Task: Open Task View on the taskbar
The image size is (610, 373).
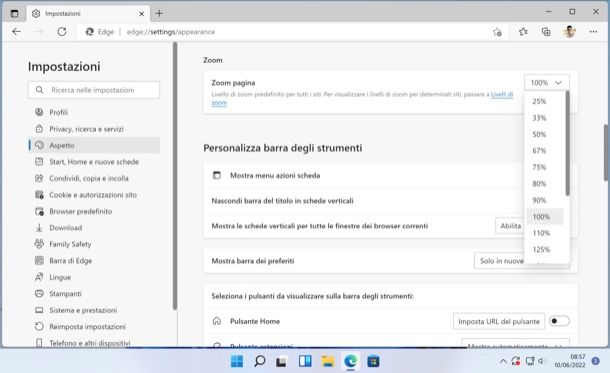Action: coord(282,361)
